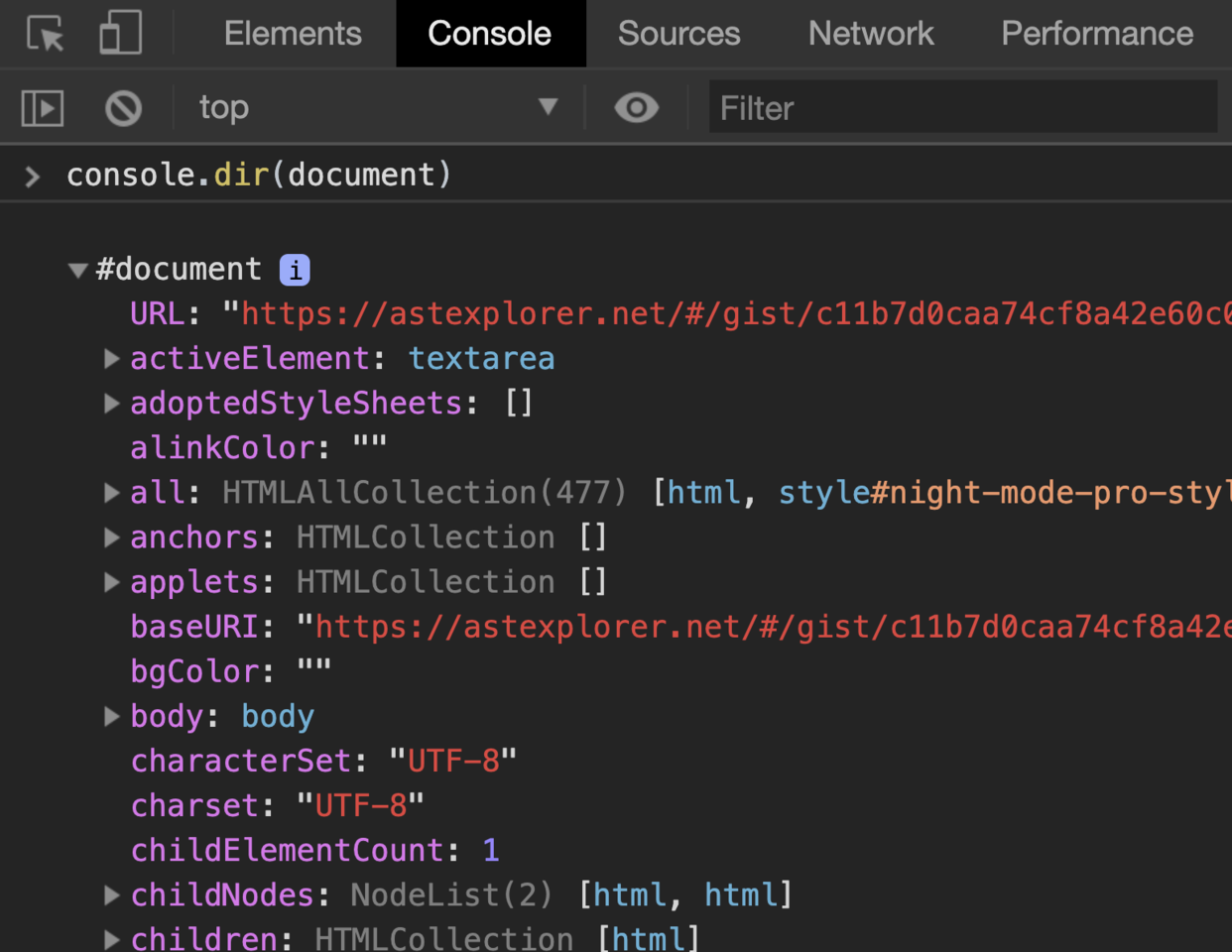Switch to the Elements tab

pos(293,33)
